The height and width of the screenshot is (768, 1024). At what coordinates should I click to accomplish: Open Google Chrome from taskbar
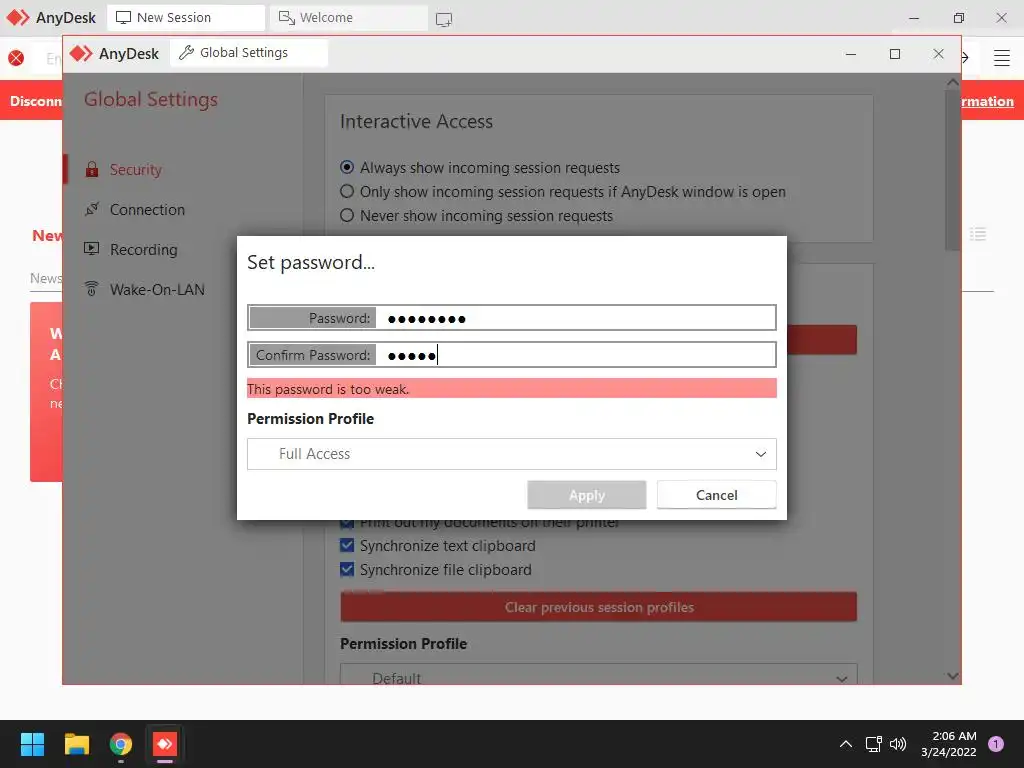[121, 744]
